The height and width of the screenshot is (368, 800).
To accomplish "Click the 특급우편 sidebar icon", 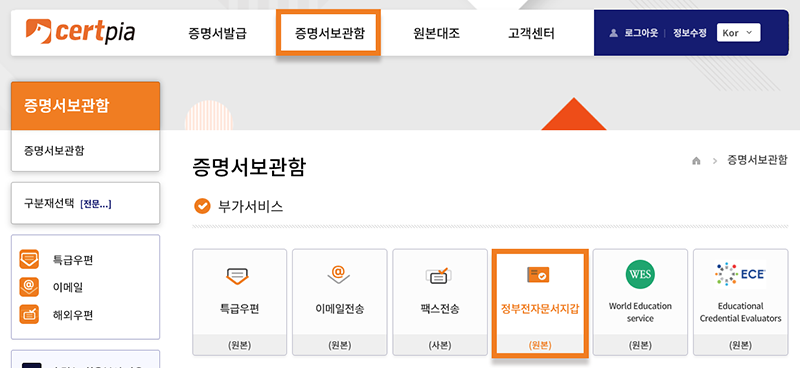I will [x=29, y=259].
